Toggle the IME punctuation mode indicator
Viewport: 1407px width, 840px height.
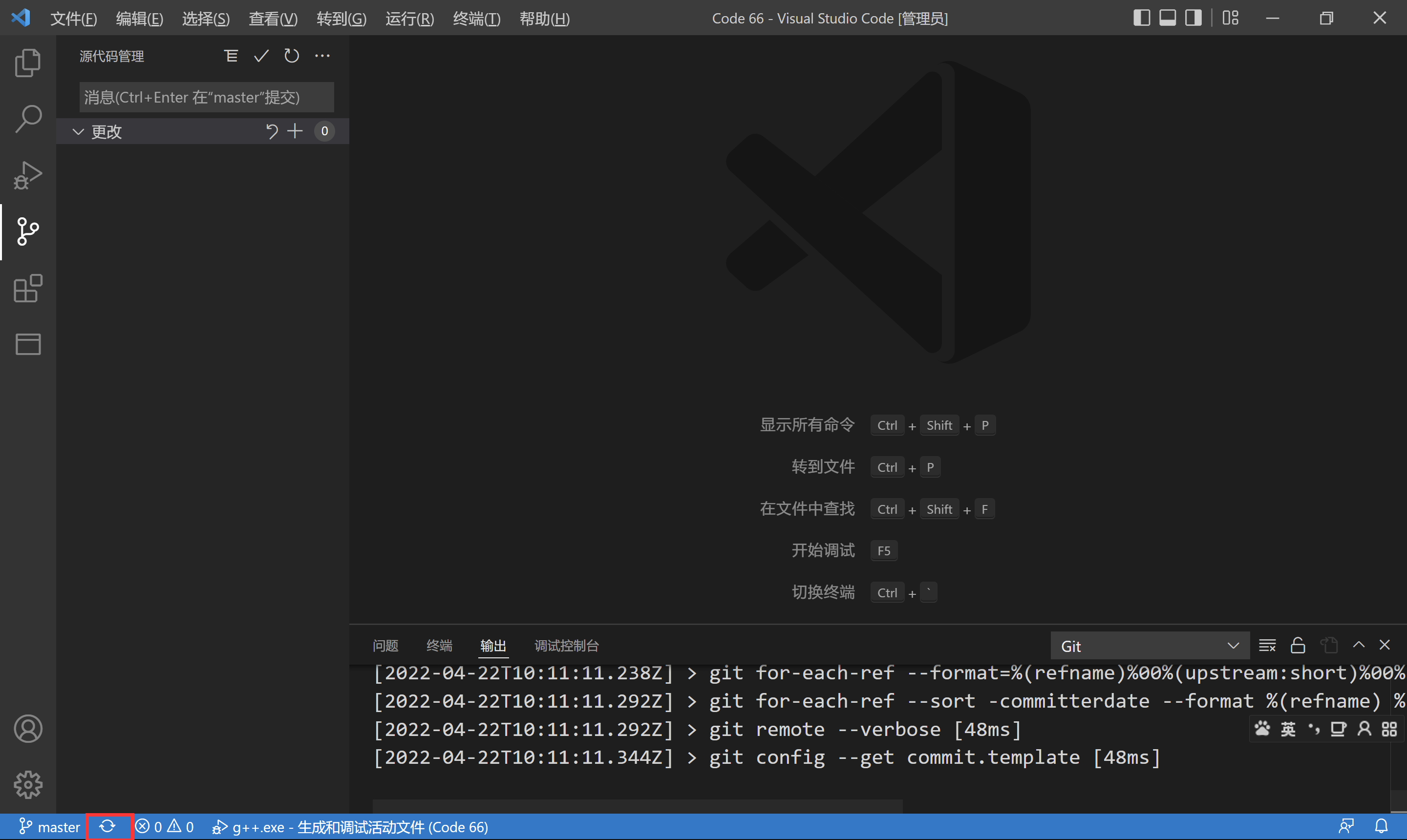pyautogui.click(x=1314, y=729)
